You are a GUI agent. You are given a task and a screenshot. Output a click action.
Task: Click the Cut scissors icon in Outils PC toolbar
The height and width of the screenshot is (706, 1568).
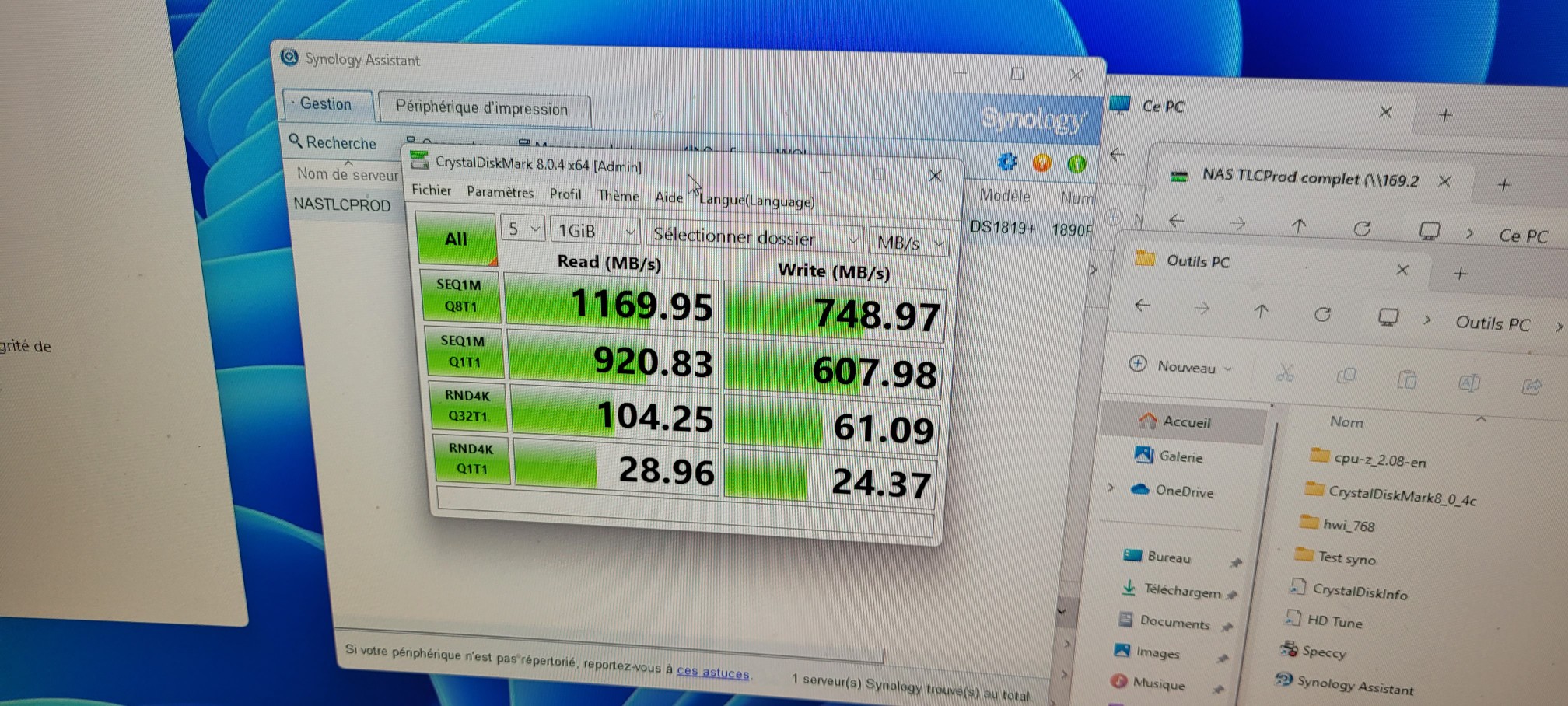[x=1285, y=373]
